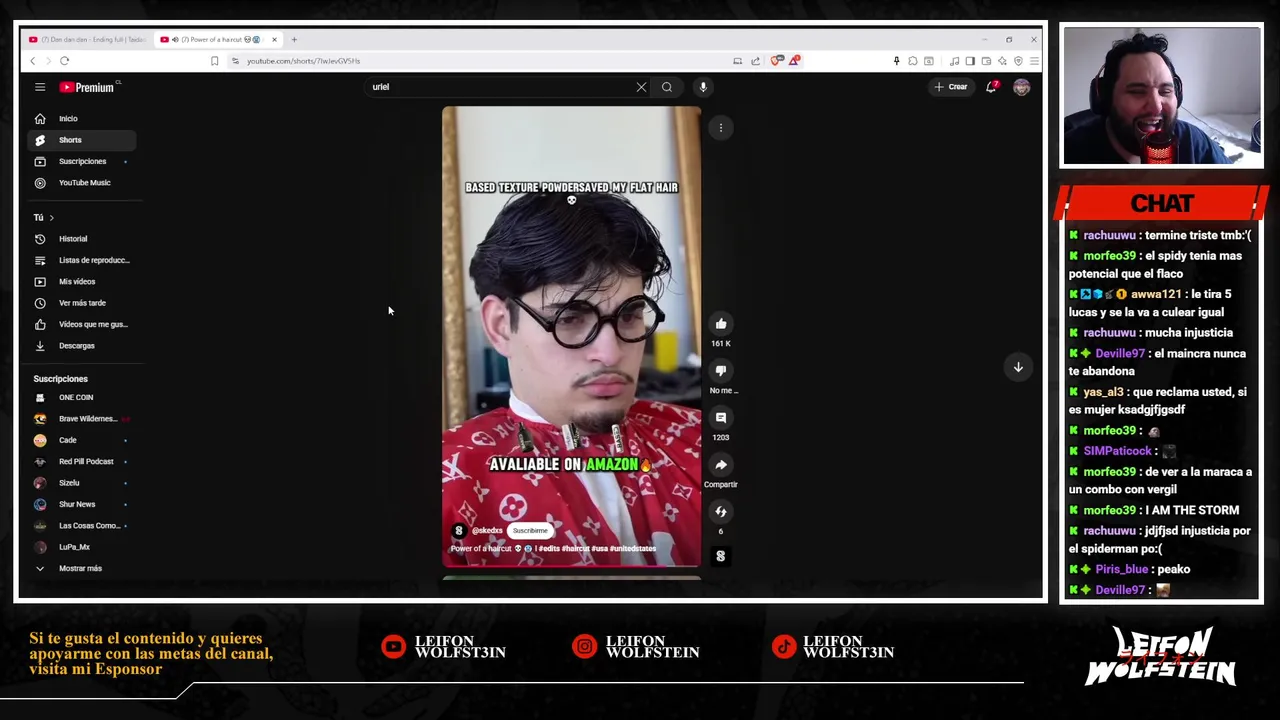Viewport: 1280px width, 720px height.
Task: Open YouTube Music from the sidebar
Action: coord(82,183)
